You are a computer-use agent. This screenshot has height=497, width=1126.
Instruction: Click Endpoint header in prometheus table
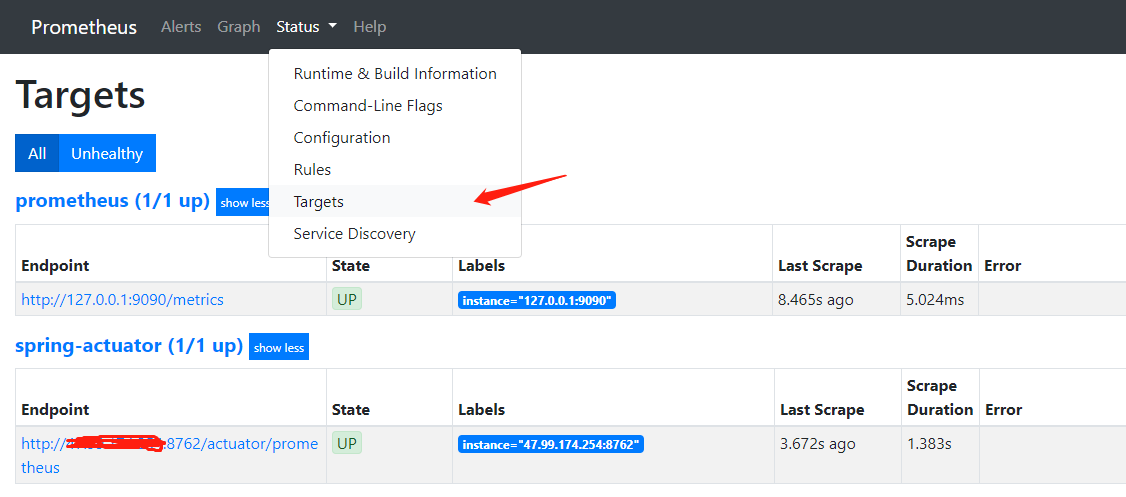click(x=55, y=266)
